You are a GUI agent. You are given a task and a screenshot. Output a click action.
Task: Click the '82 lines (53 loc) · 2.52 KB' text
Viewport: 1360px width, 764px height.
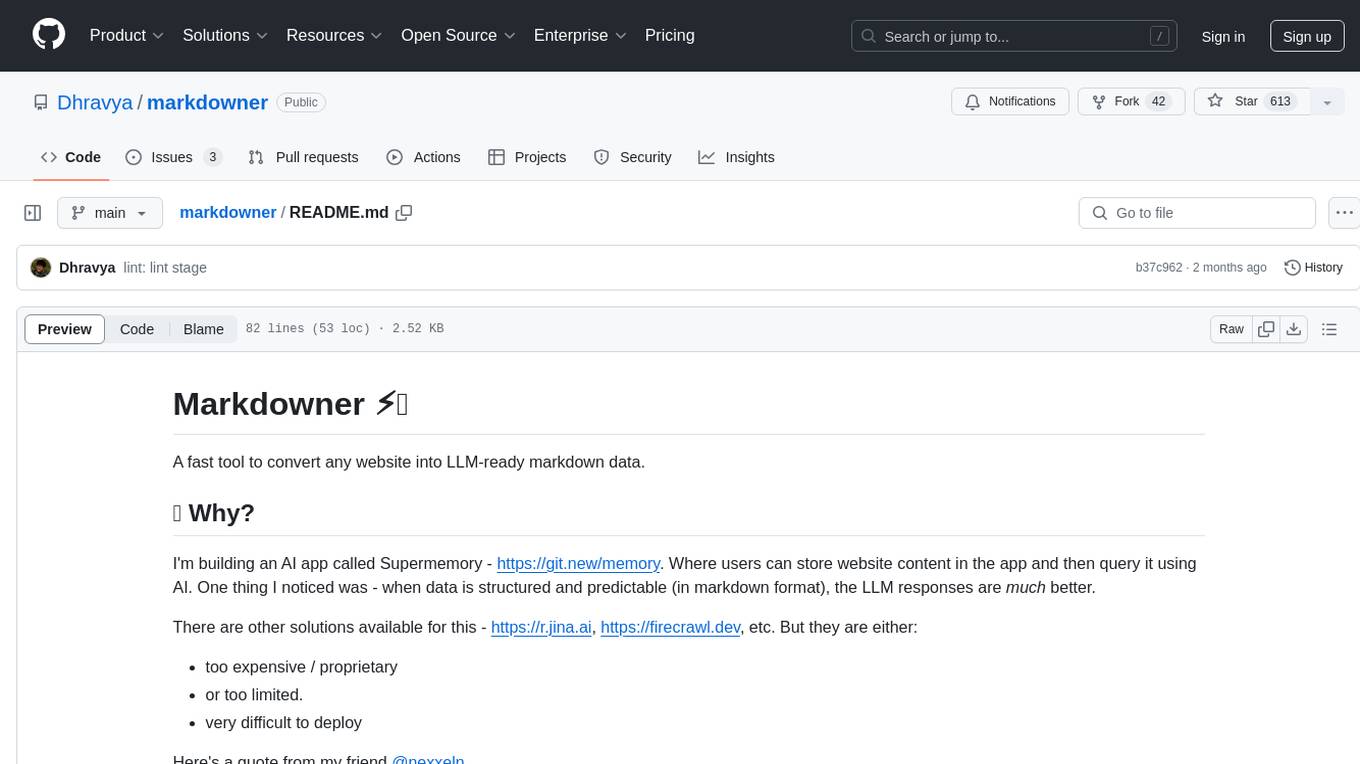point(344,329)
